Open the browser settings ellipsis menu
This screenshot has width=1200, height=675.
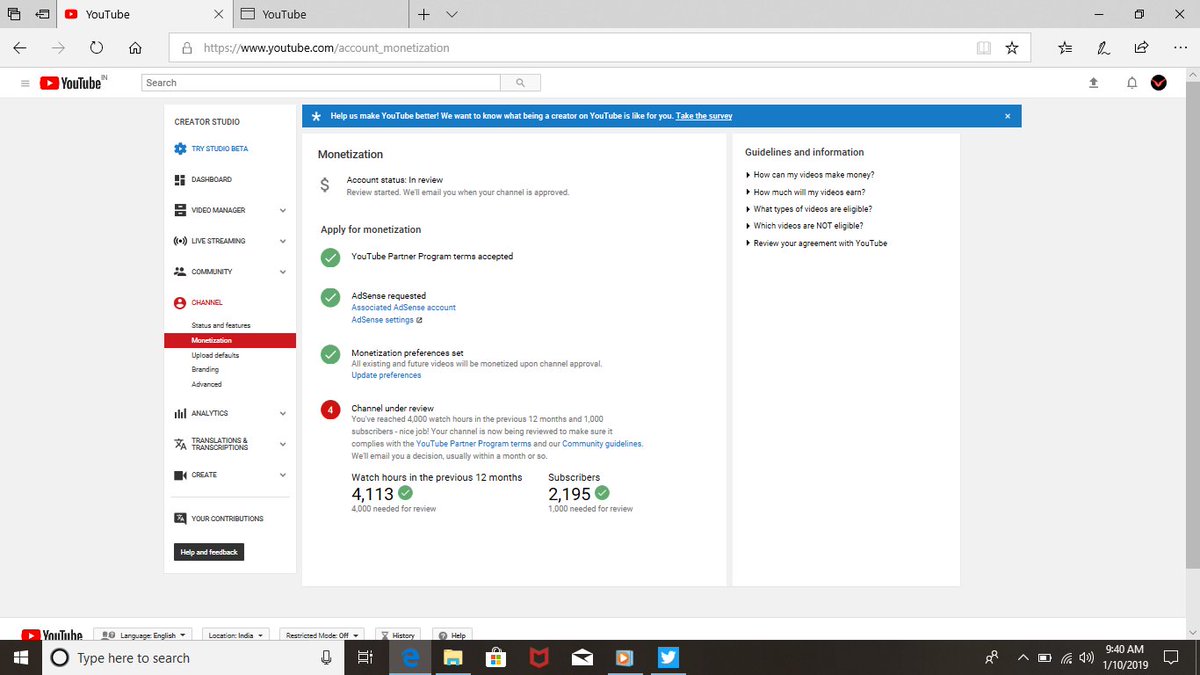1178,47
